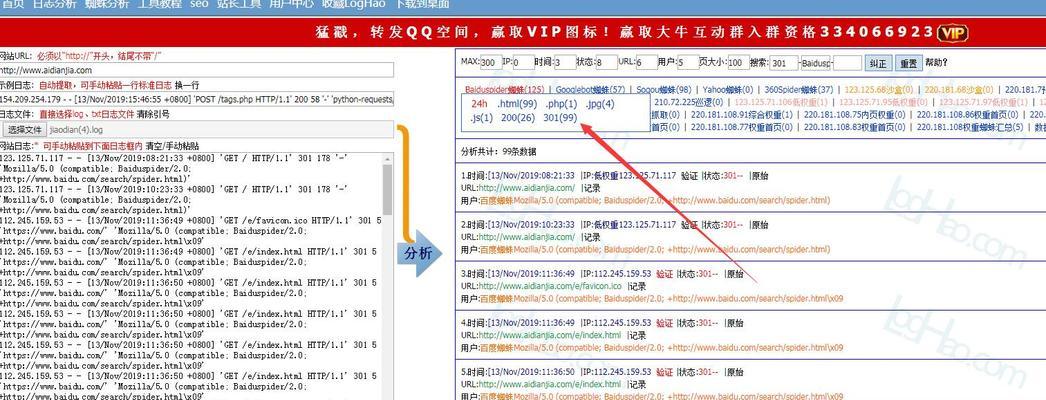Open the 蜘蛛分析 menu item
The image size is (1046, 400).
click(x=107, y=3)
